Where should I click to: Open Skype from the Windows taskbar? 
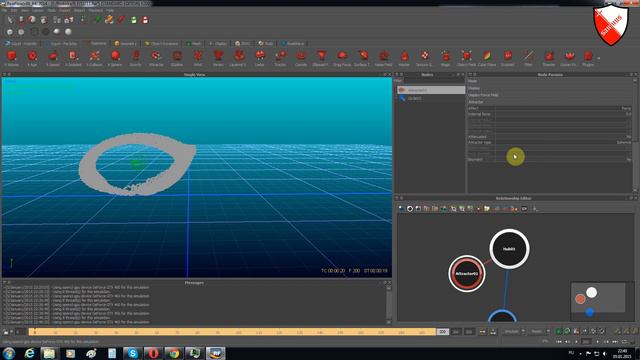pyautogui.click(x=133, y=353)
